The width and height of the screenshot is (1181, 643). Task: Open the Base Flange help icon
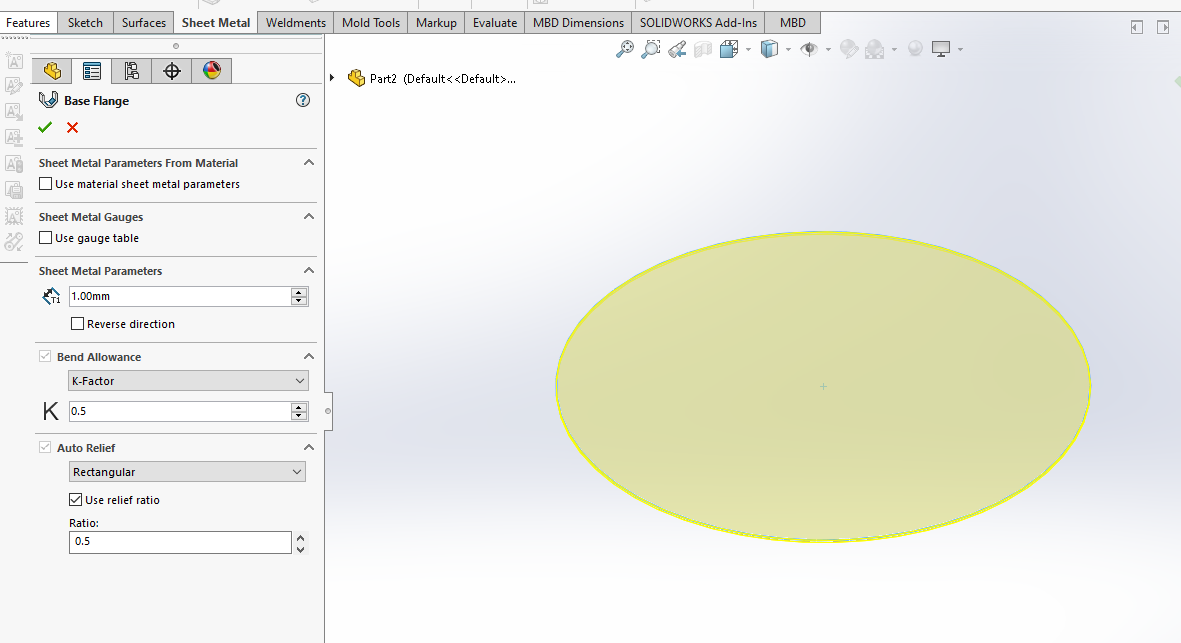click(x=304, y=100)
